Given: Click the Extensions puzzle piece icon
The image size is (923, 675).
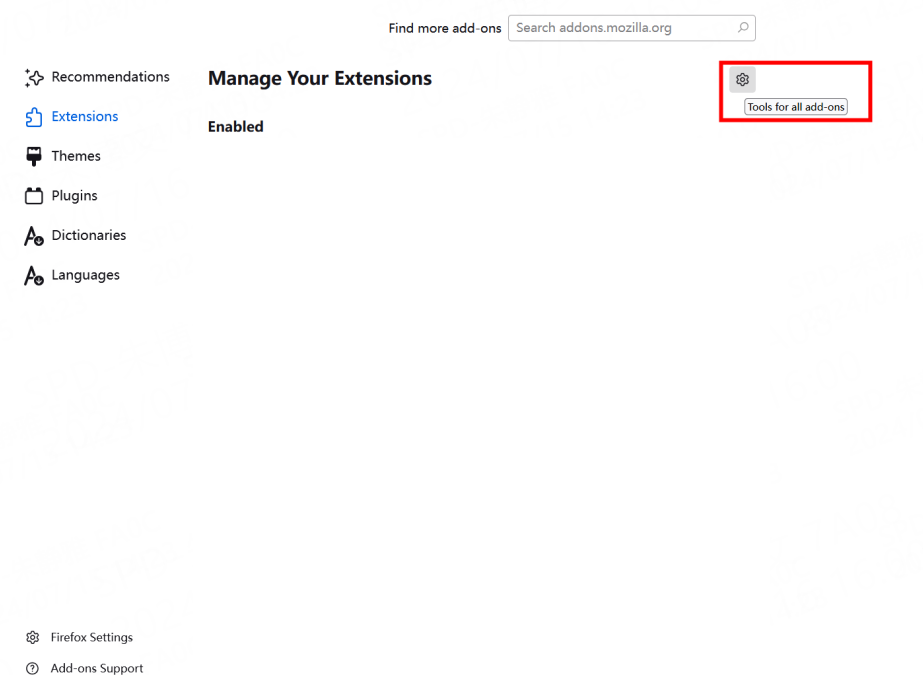Looking at the screenshot, I should 34,117.
